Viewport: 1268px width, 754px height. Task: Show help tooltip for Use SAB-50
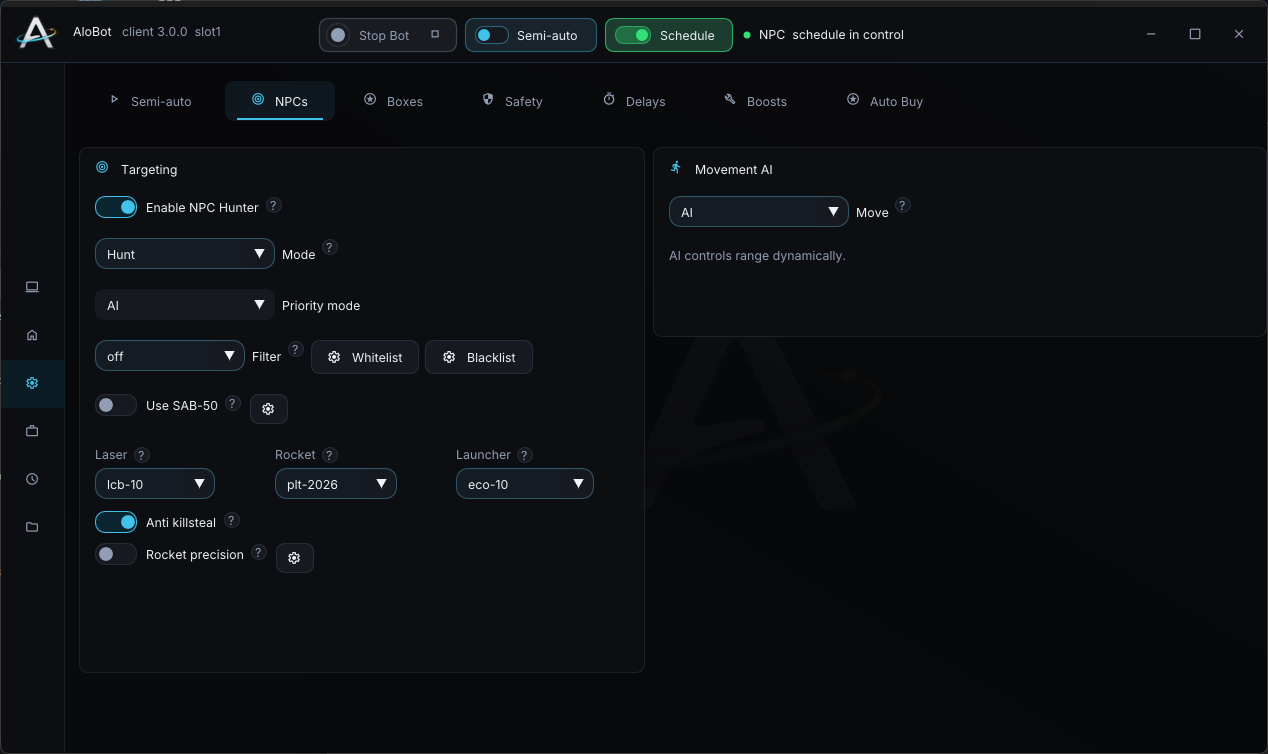point(233,403)
